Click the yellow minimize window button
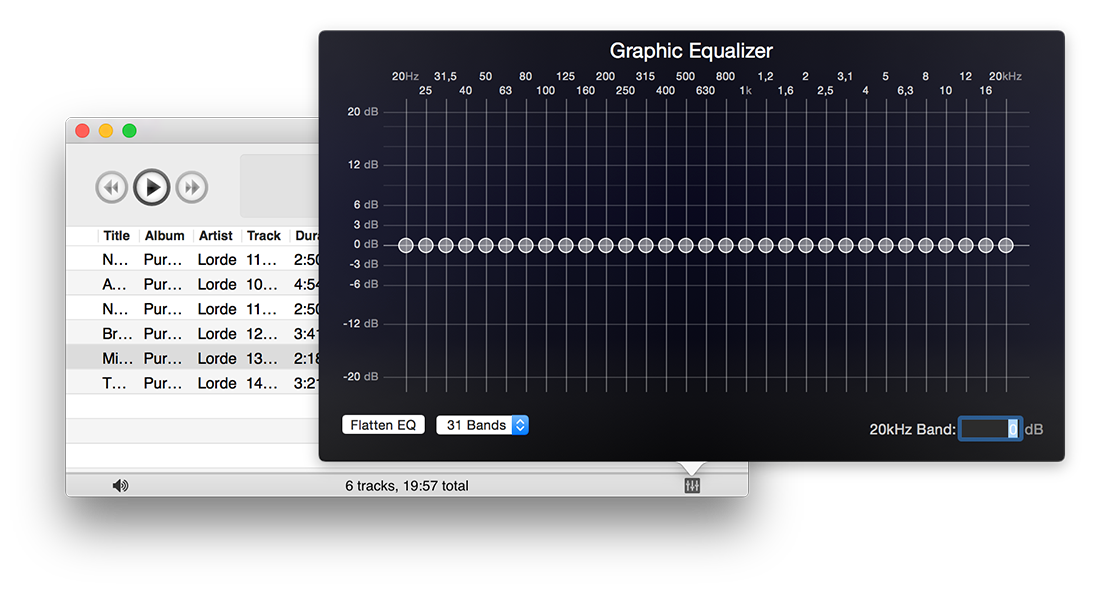 [x=106, y=131]
